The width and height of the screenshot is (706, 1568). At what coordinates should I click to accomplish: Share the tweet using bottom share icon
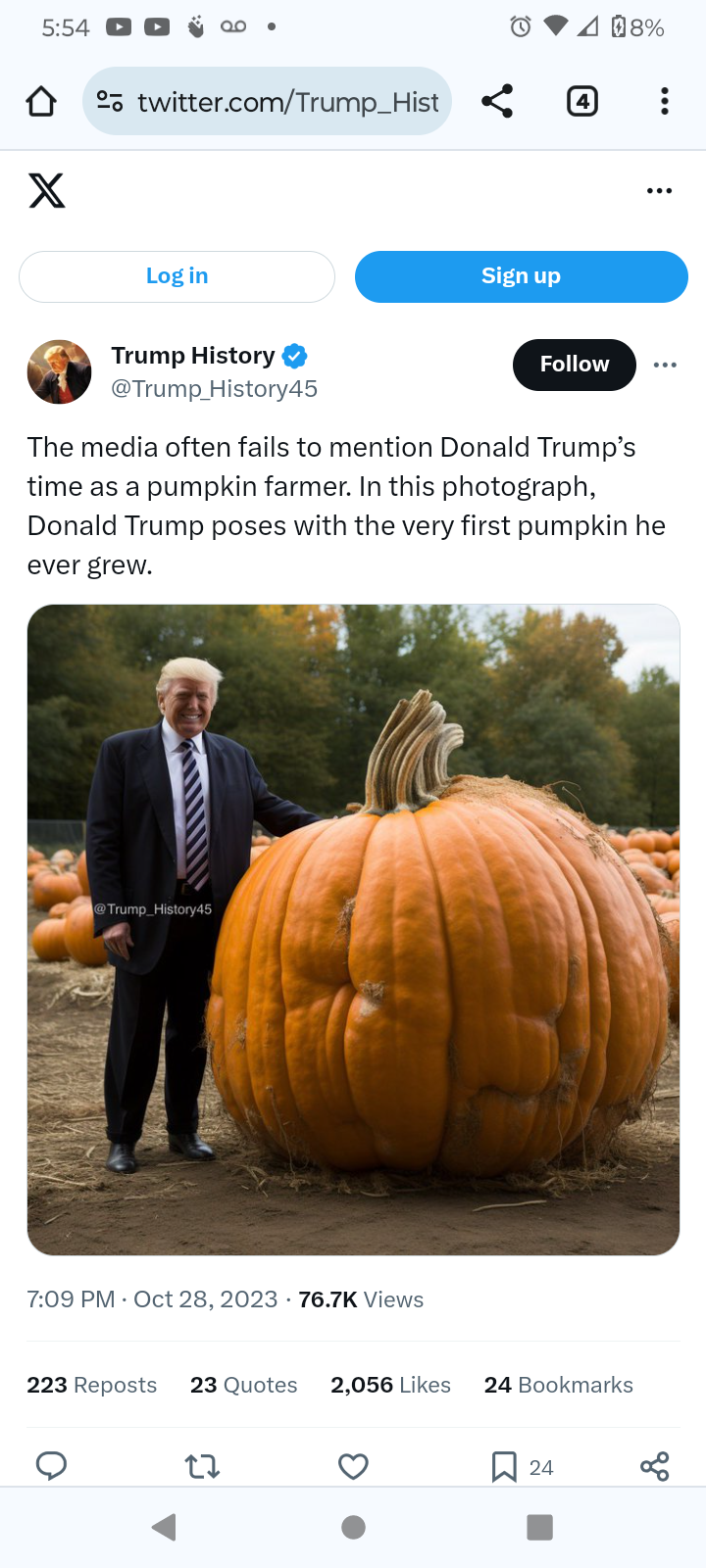pos(654,1466)
